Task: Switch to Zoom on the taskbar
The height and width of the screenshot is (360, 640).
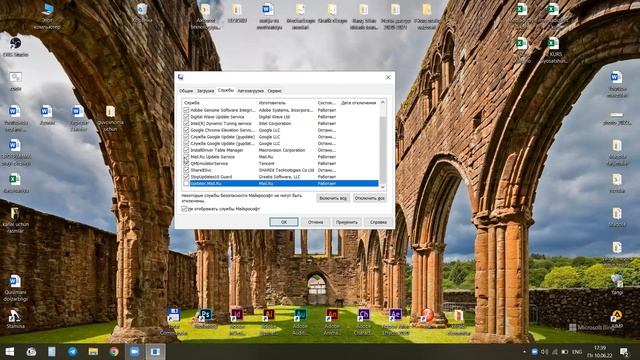Action: click(x=134, y=351)
